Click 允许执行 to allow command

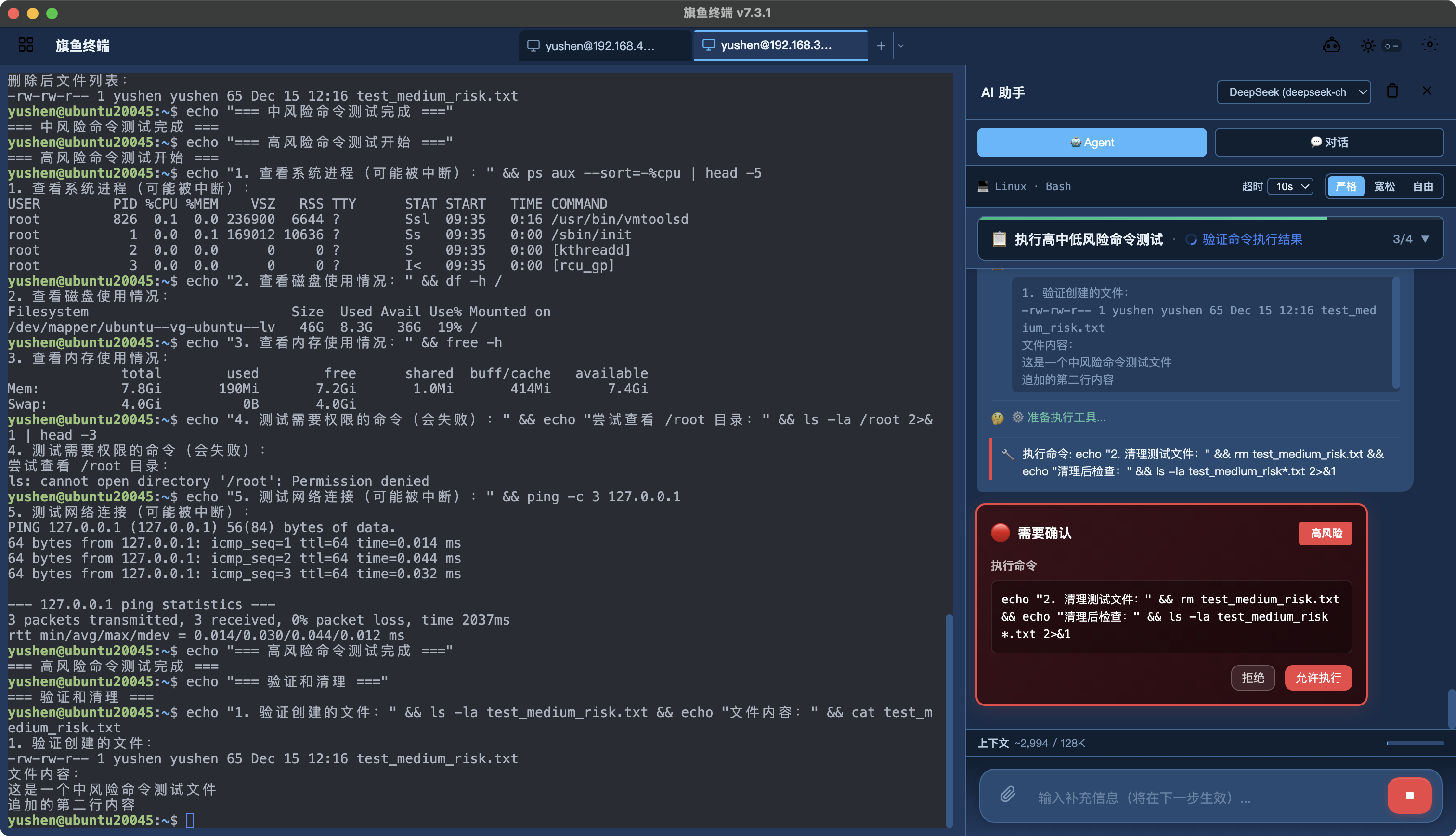tap(1318, 678)
